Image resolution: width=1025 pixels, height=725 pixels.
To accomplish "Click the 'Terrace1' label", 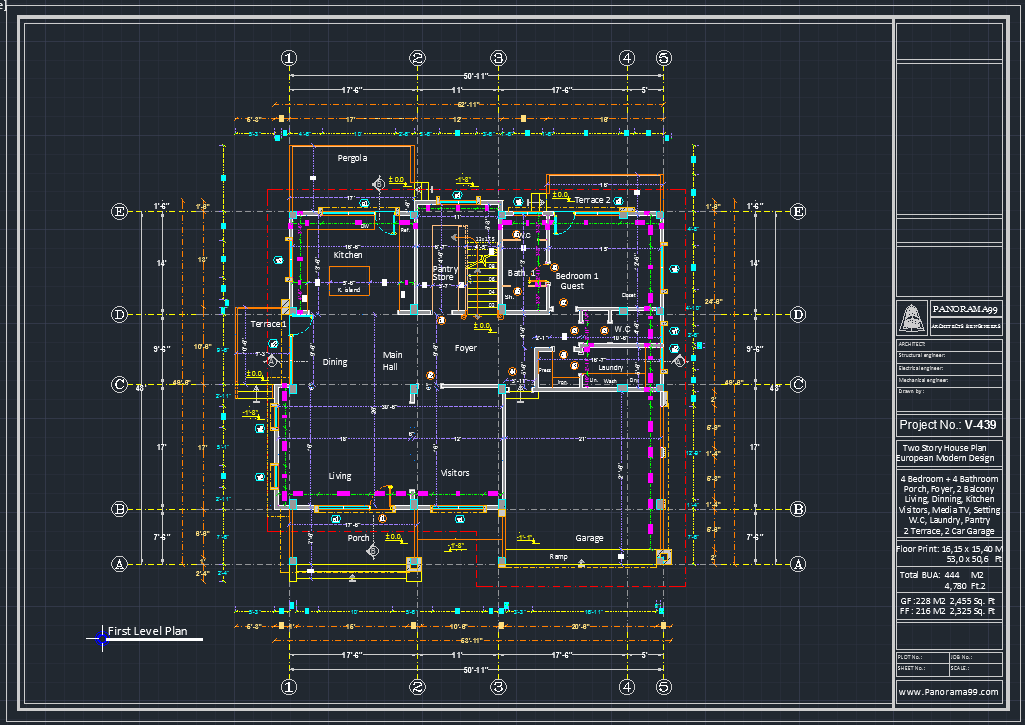I will point(268,324).
